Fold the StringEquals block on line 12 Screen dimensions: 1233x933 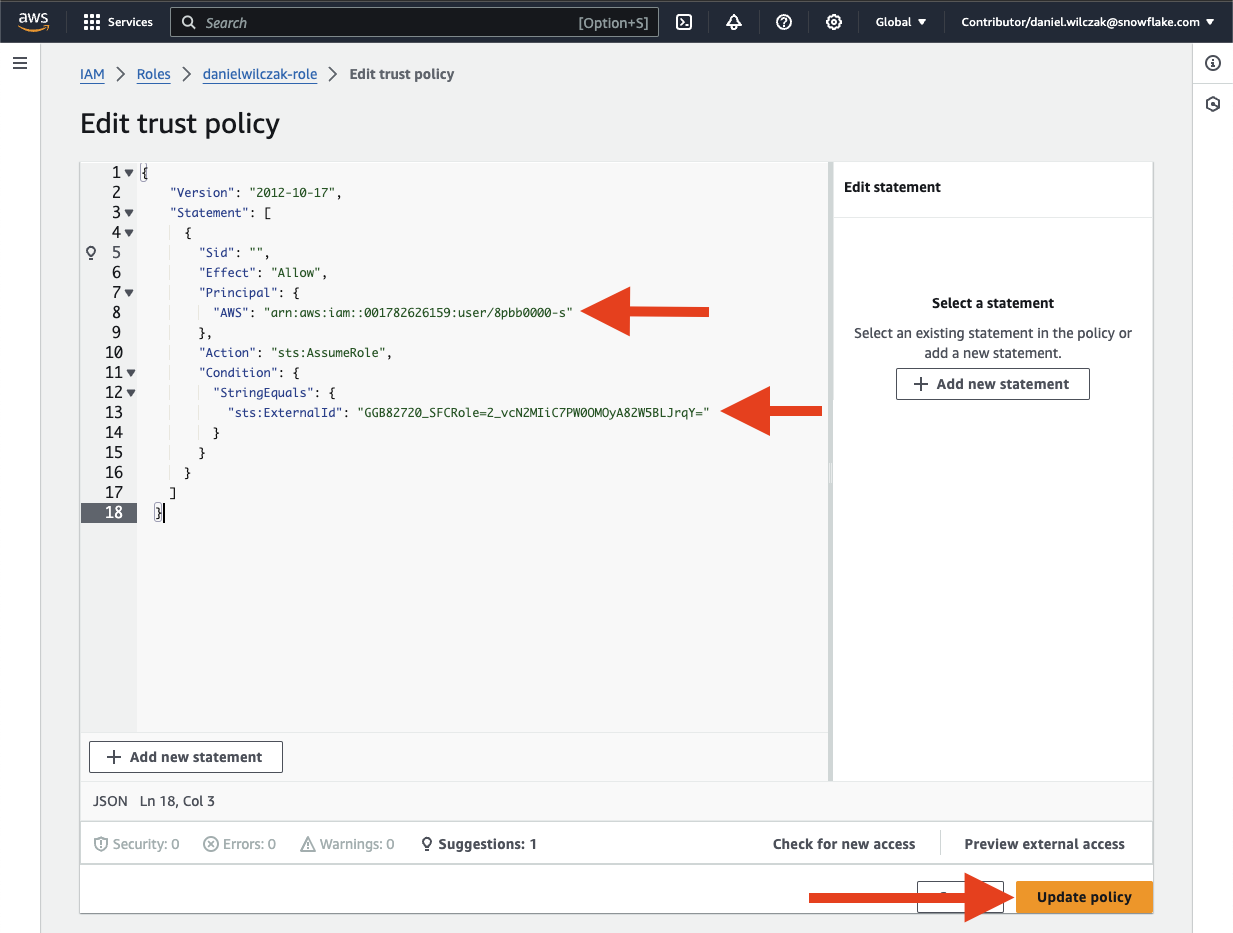tap(129, 393)
